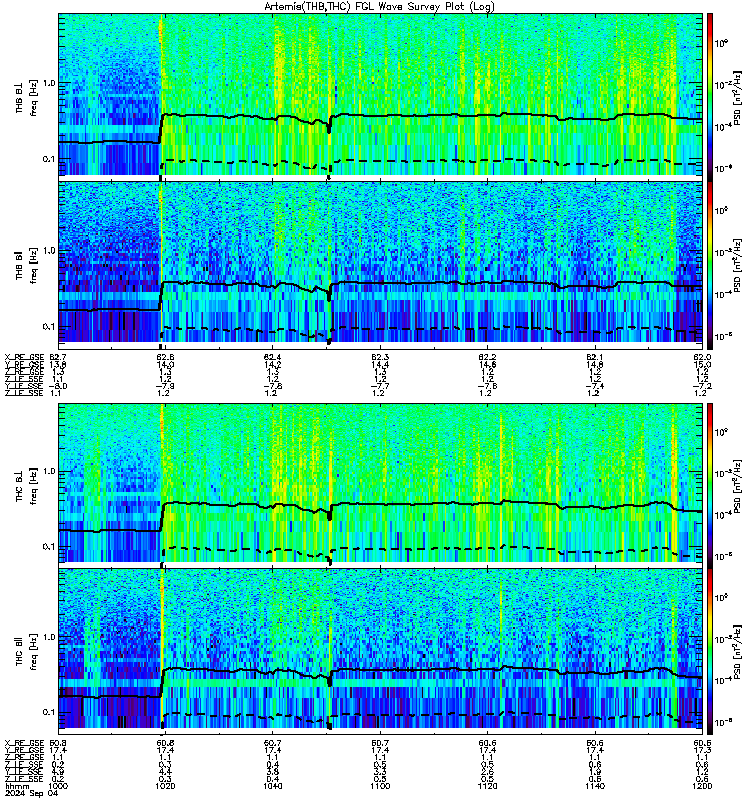Image resolution: width=750 pixels, height=800 pixels.
Task: Click '0.1' frequency tick of THC B-perpendicular panel
Action: [x=49, y=547]
